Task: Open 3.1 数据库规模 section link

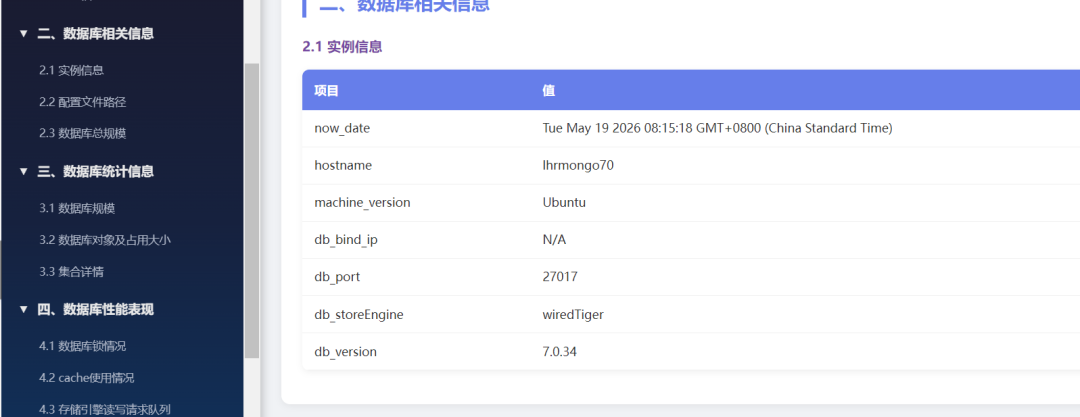Action: coord(77,208)
